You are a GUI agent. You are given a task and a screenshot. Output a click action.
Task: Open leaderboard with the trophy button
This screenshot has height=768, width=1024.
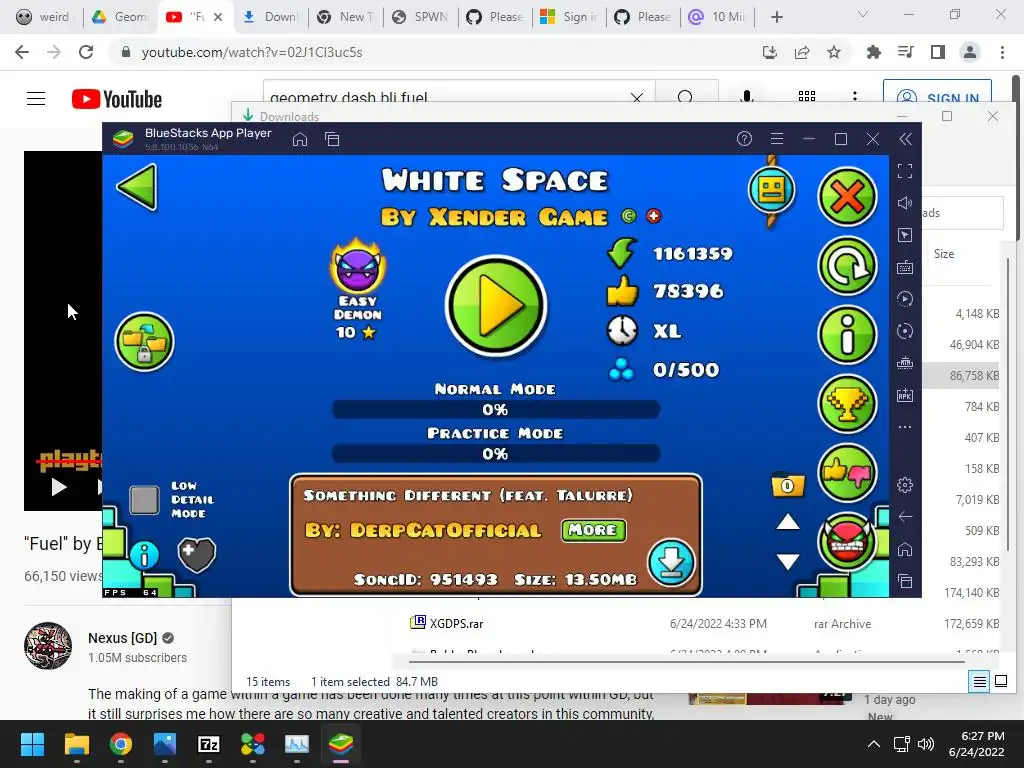847,404
